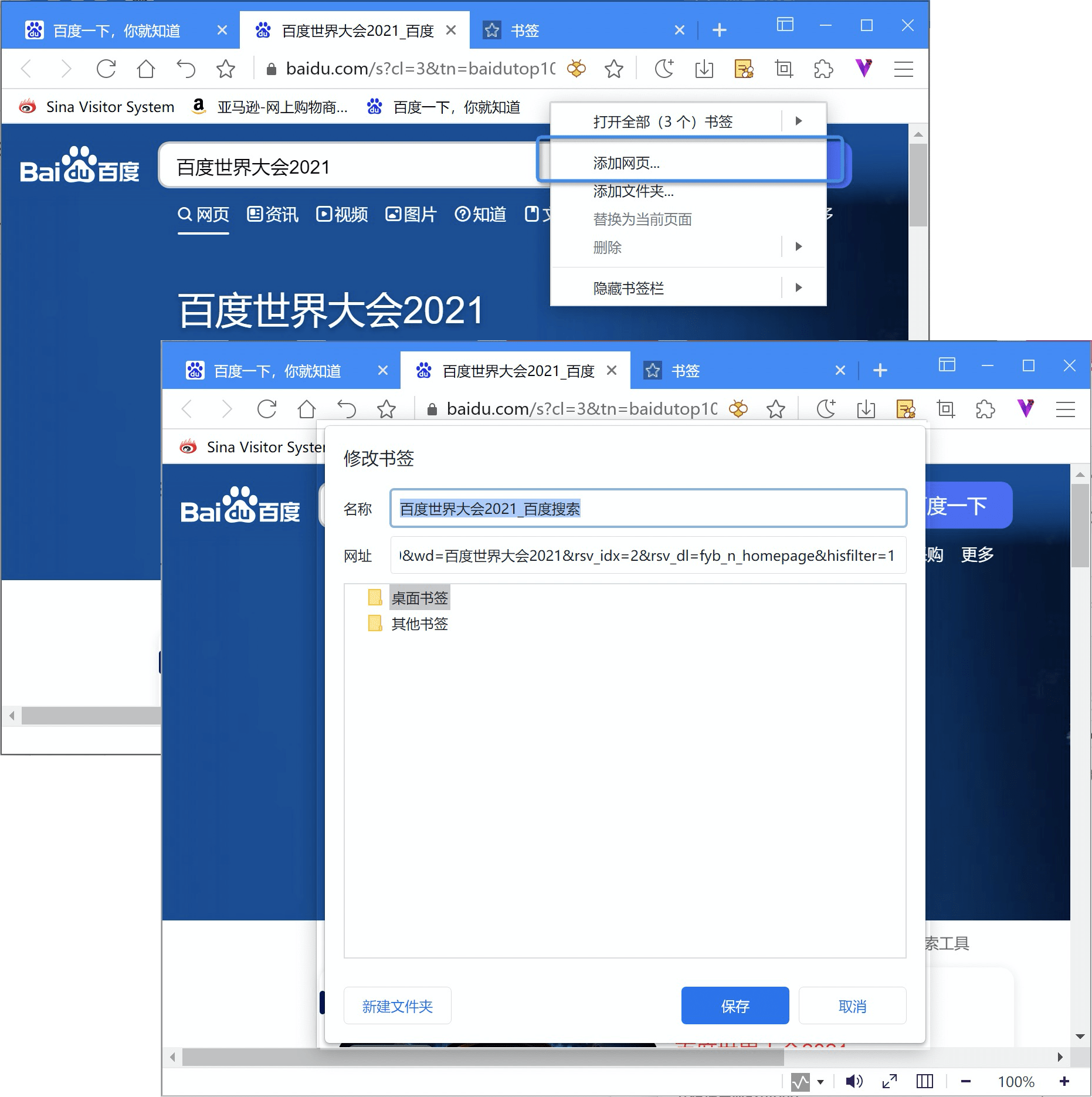This screenshot has width=1092, height=1097.
Task: Click Vivaldi V icon in back window toolbar
Action: point(864,69)
